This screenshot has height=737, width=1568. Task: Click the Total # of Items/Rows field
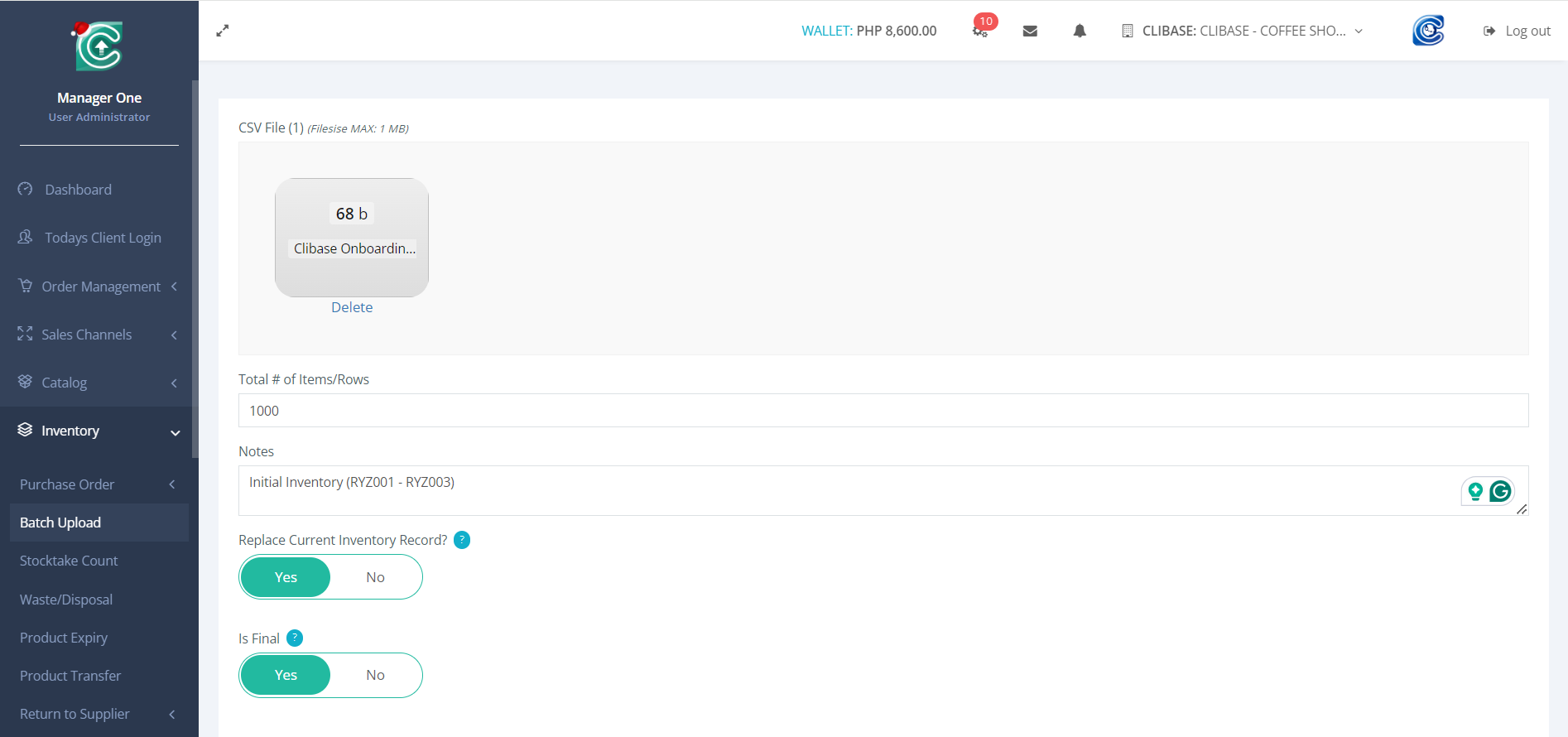[x=883, y=411]
